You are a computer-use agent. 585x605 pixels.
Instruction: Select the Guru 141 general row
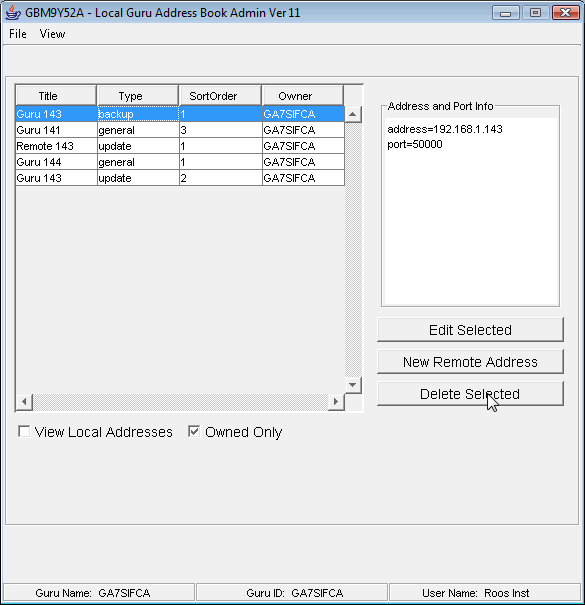click(180, 130)
